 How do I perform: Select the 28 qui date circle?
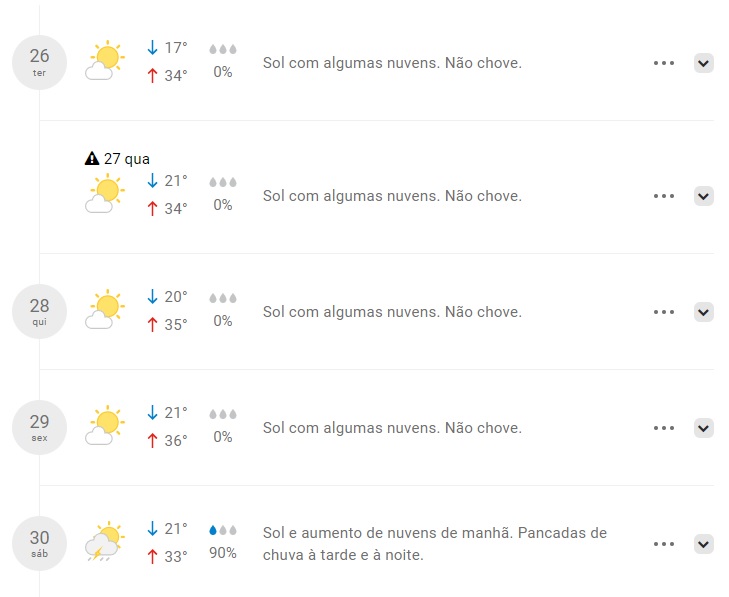39,310
